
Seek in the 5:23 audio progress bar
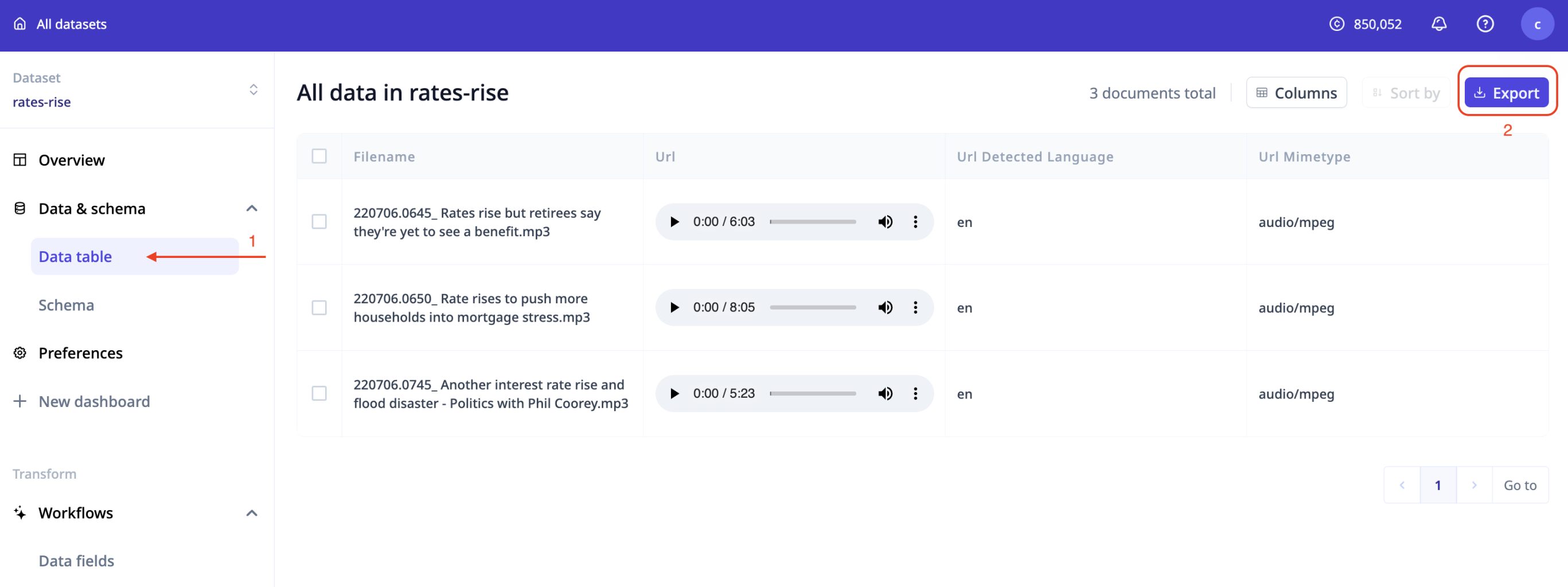(x=813, y=394)
